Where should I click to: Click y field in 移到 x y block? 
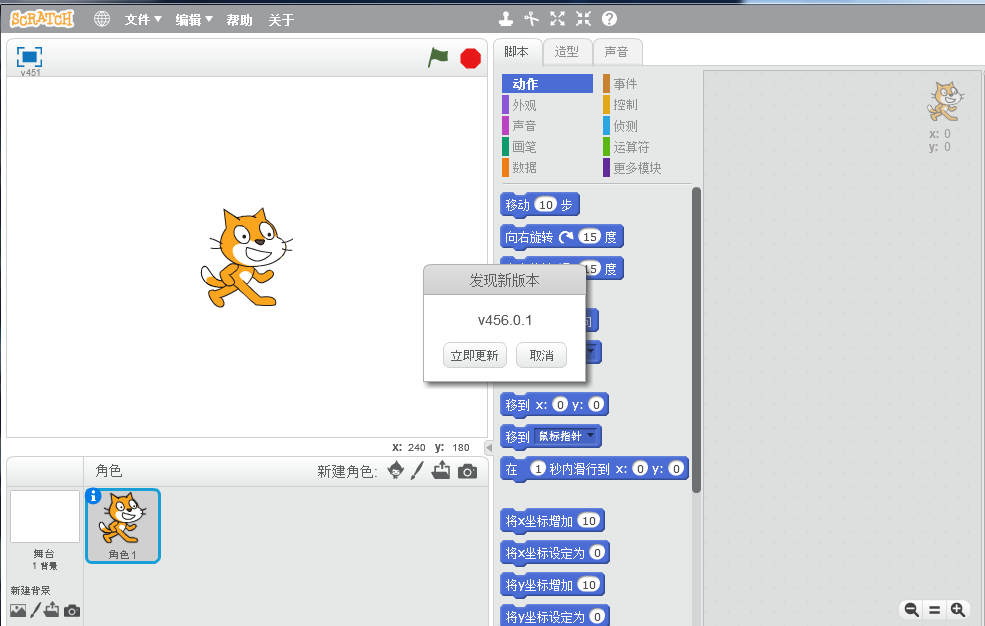coord(597,405)
